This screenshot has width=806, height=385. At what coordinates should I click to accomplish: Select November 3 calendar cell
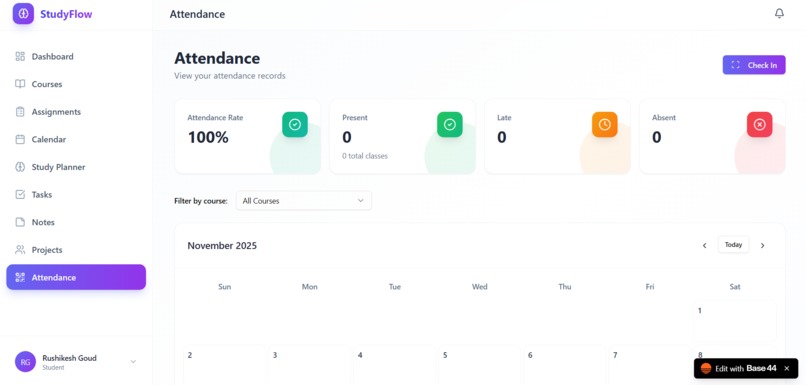coord(309,365)
